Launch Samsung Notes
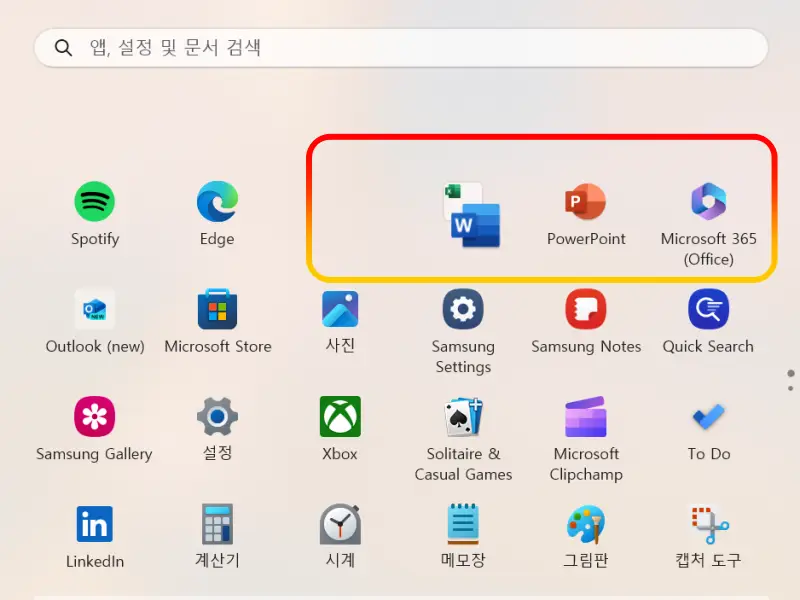 (x=586, y=310)
